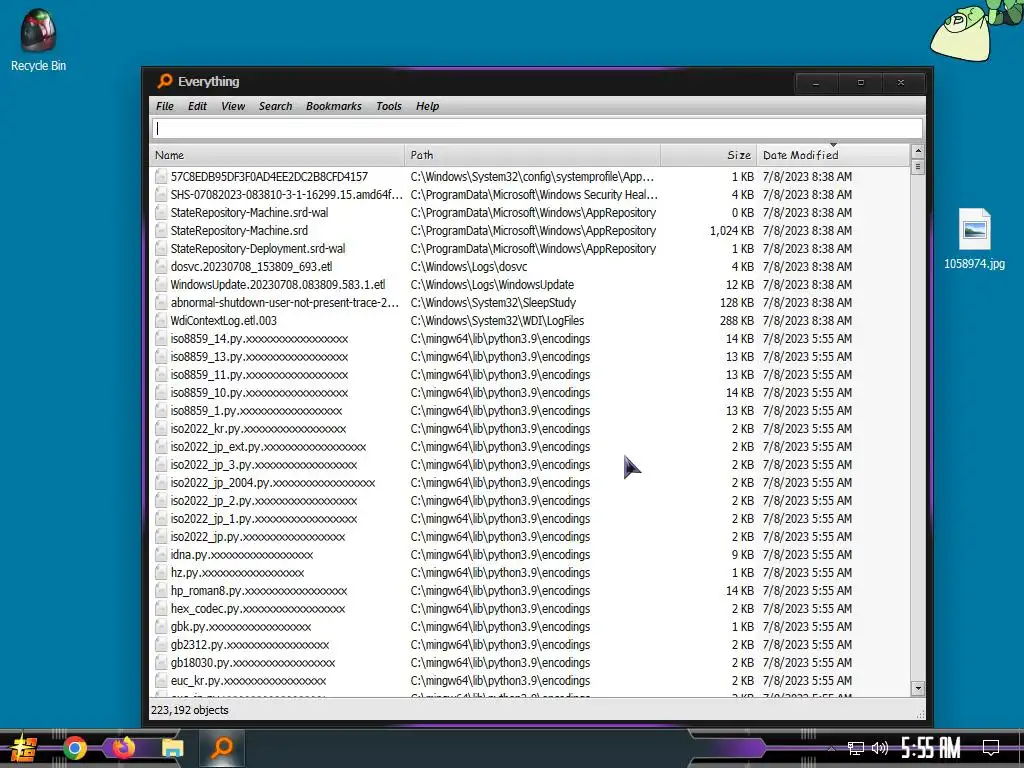Click the Everything title bar magnifier icon
The image size is (1024, 768).
pos(164,81)
